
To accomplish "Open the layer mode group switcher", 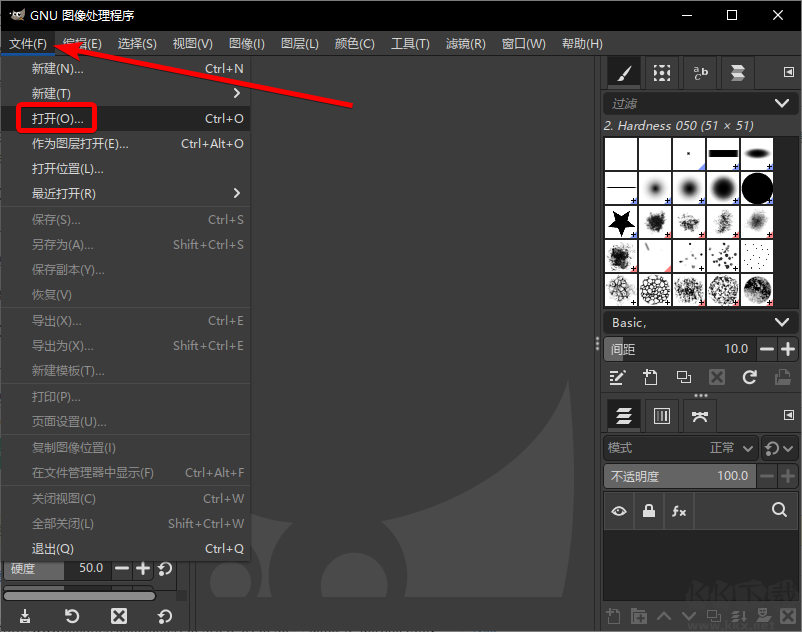I will pyautogui.click(x=778, y=448).
